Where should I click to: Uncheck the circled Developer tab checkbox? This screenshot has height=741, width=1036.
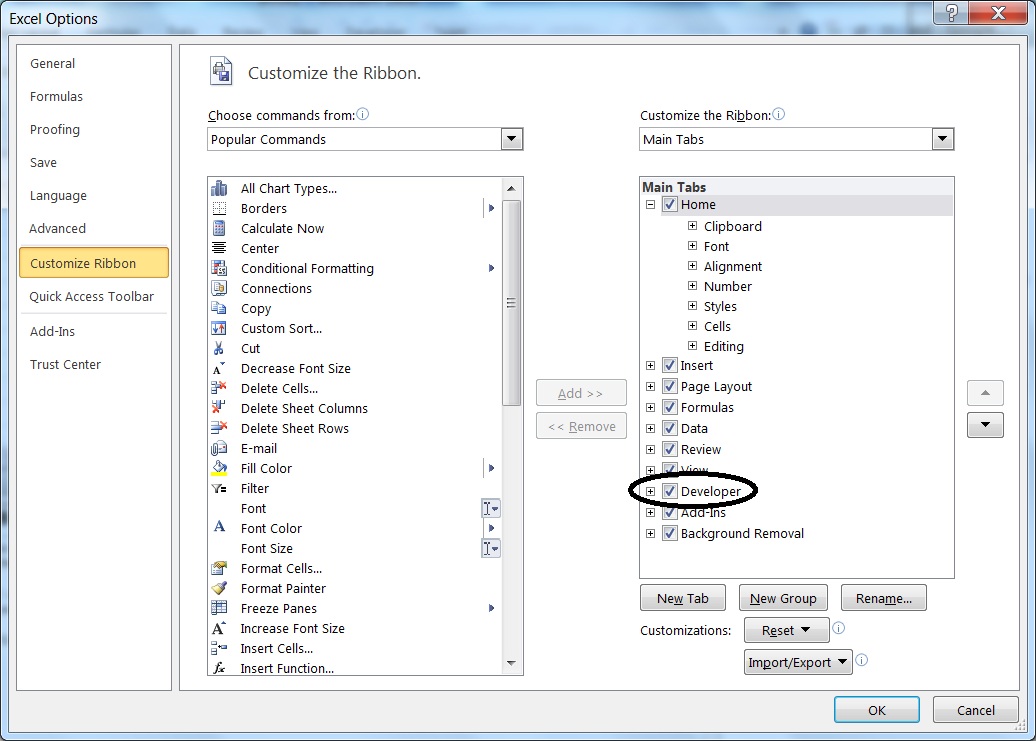(x=668, y=490)
